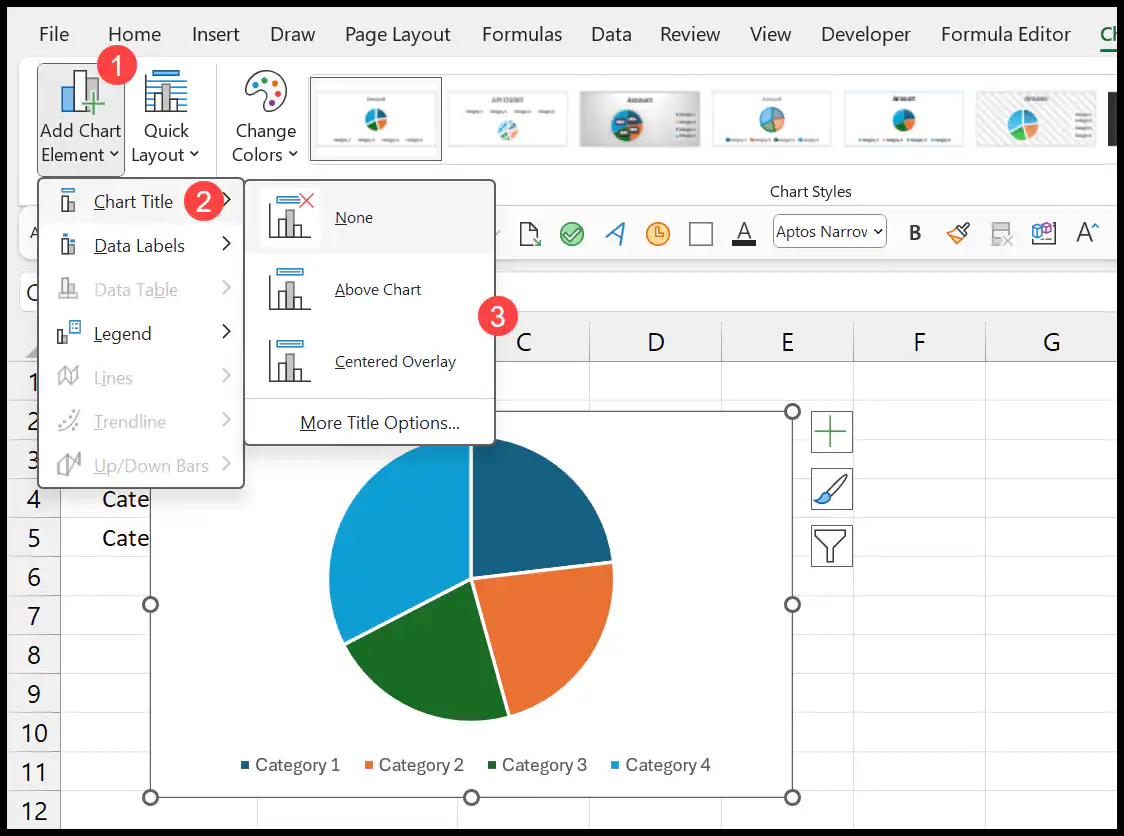Click the empty square border icon

(x=700, y=233)
